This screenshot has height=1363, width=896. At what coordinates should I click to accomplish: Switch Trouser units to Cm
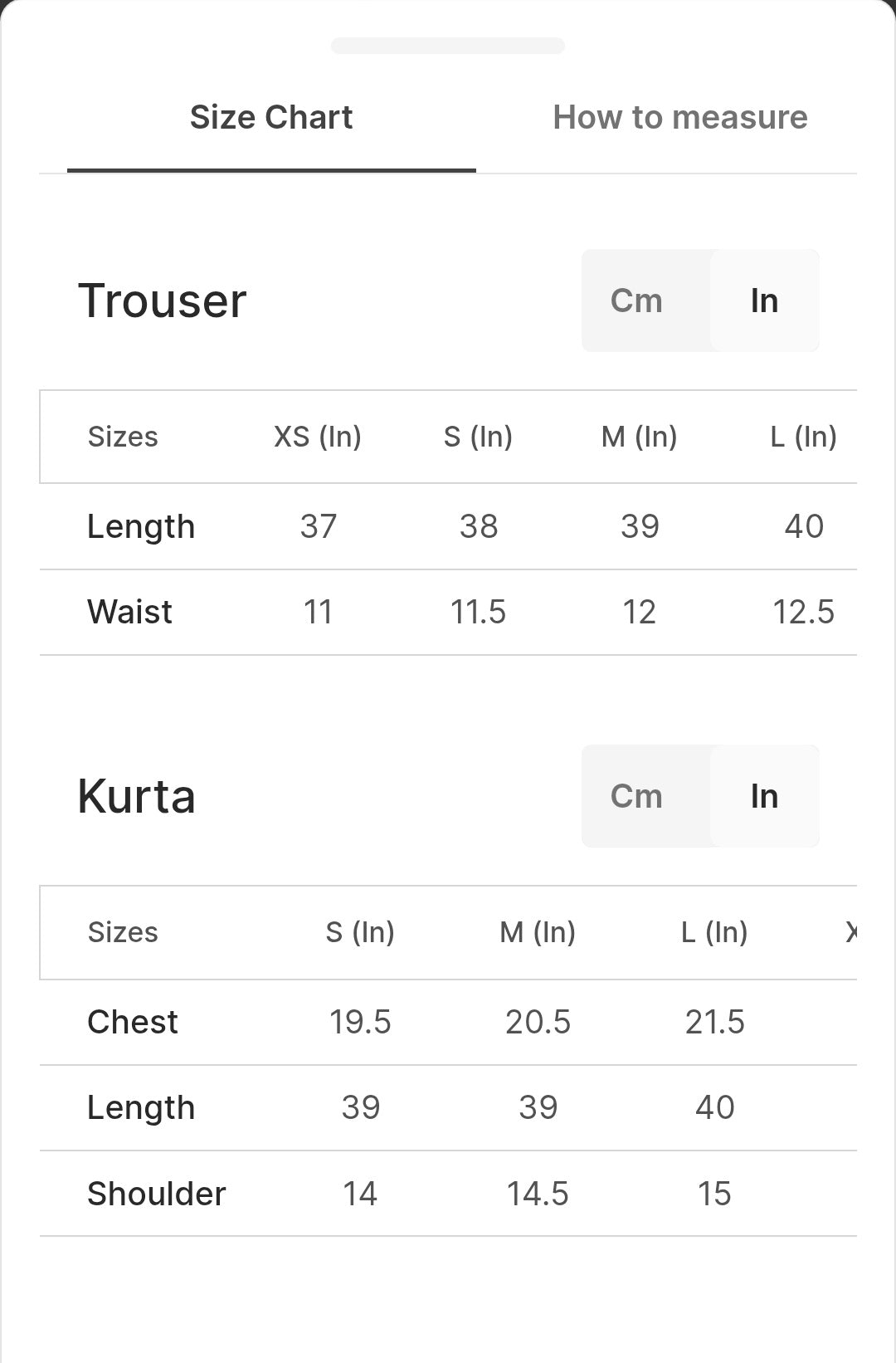click(636, 300)
